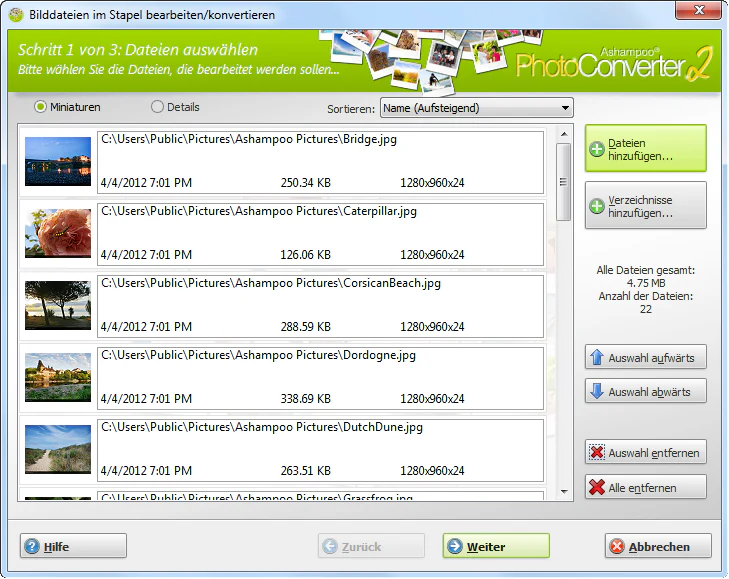Click the blue up arrow icon for Auswahl aufwärts

[596, 357]
